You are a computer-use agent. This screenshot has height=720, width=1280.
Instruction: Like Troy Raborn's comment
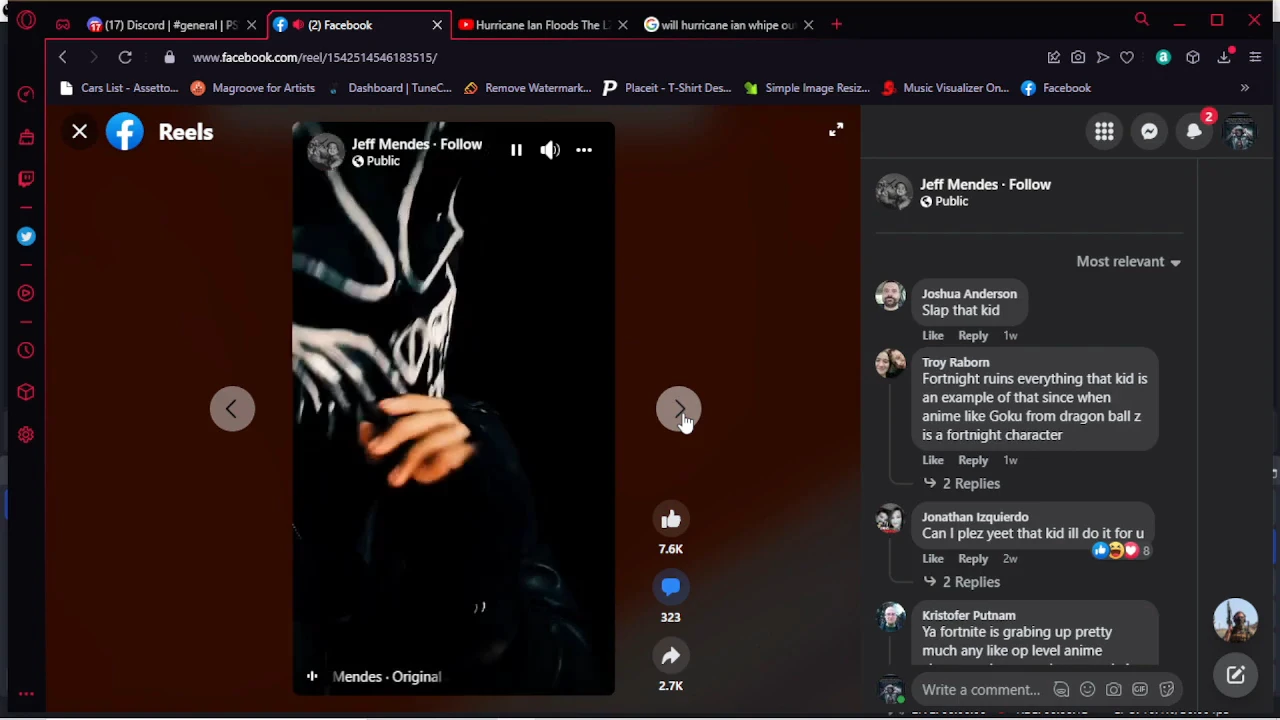[x=932, y=460]
